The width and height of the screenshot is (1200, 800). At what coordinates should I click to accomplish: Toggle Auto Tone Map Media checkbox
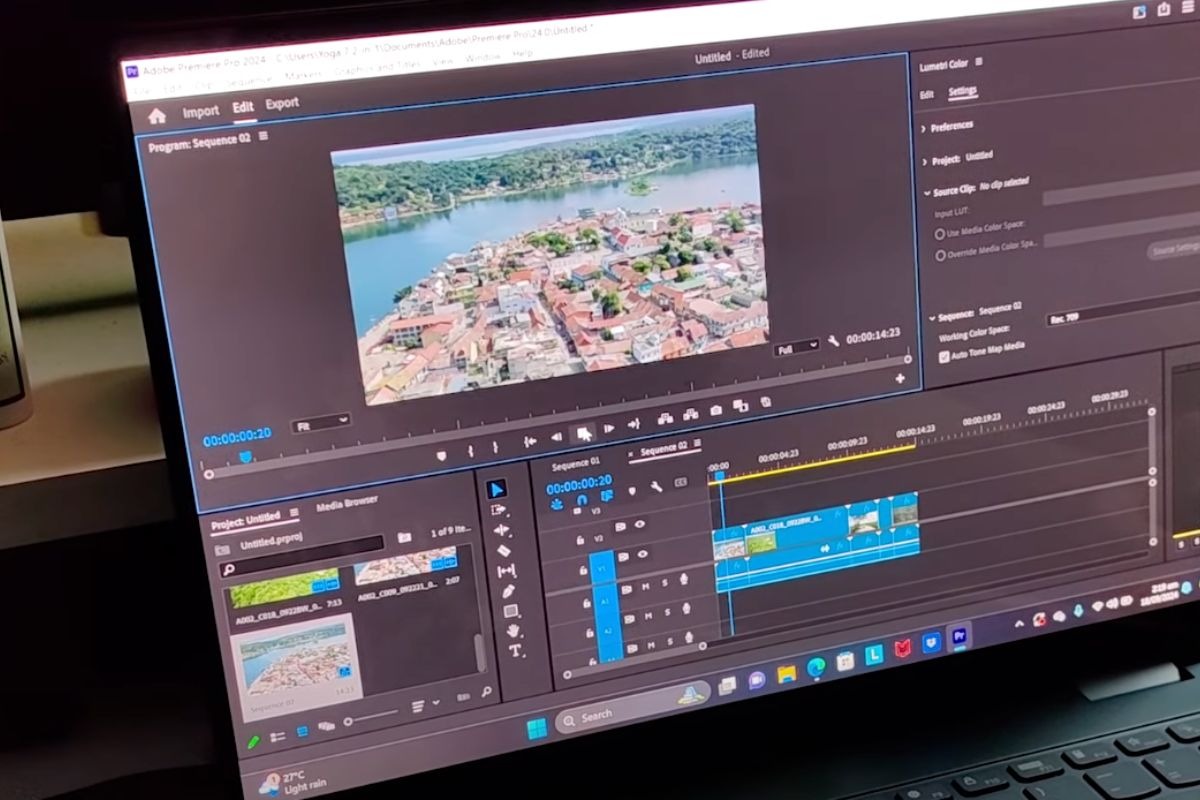pyautogui.click(x=944, y=356)
